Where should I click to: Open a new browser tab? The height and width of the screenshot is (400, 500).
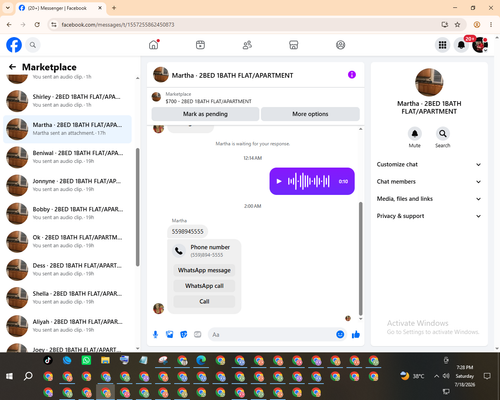click(x=114, y=8)
